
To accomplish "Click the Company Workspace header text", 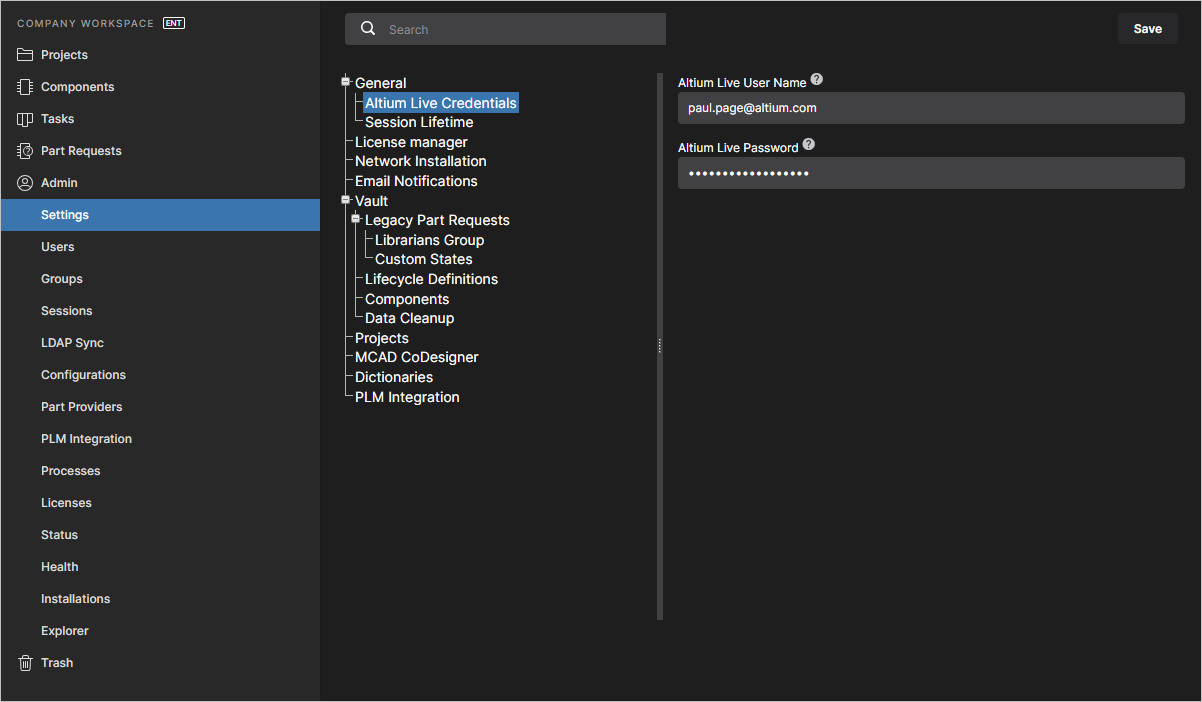I will [86, 23].
